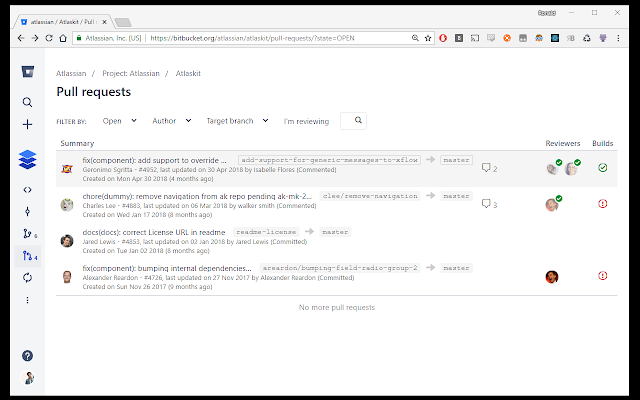Screen dimensions: 640x400
Task: Click the browser address bar URL
Action: [252, 38]
